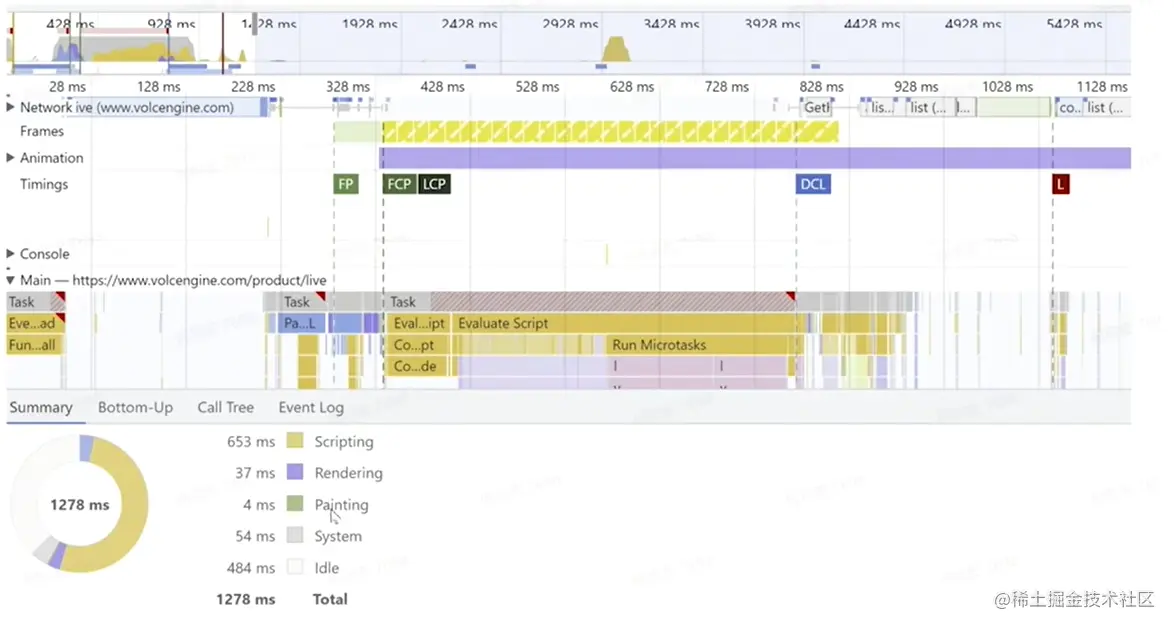This screenshot has height=629, width=1174.
Task: Collapse the Main thread track
Action: tap(10, 280)
